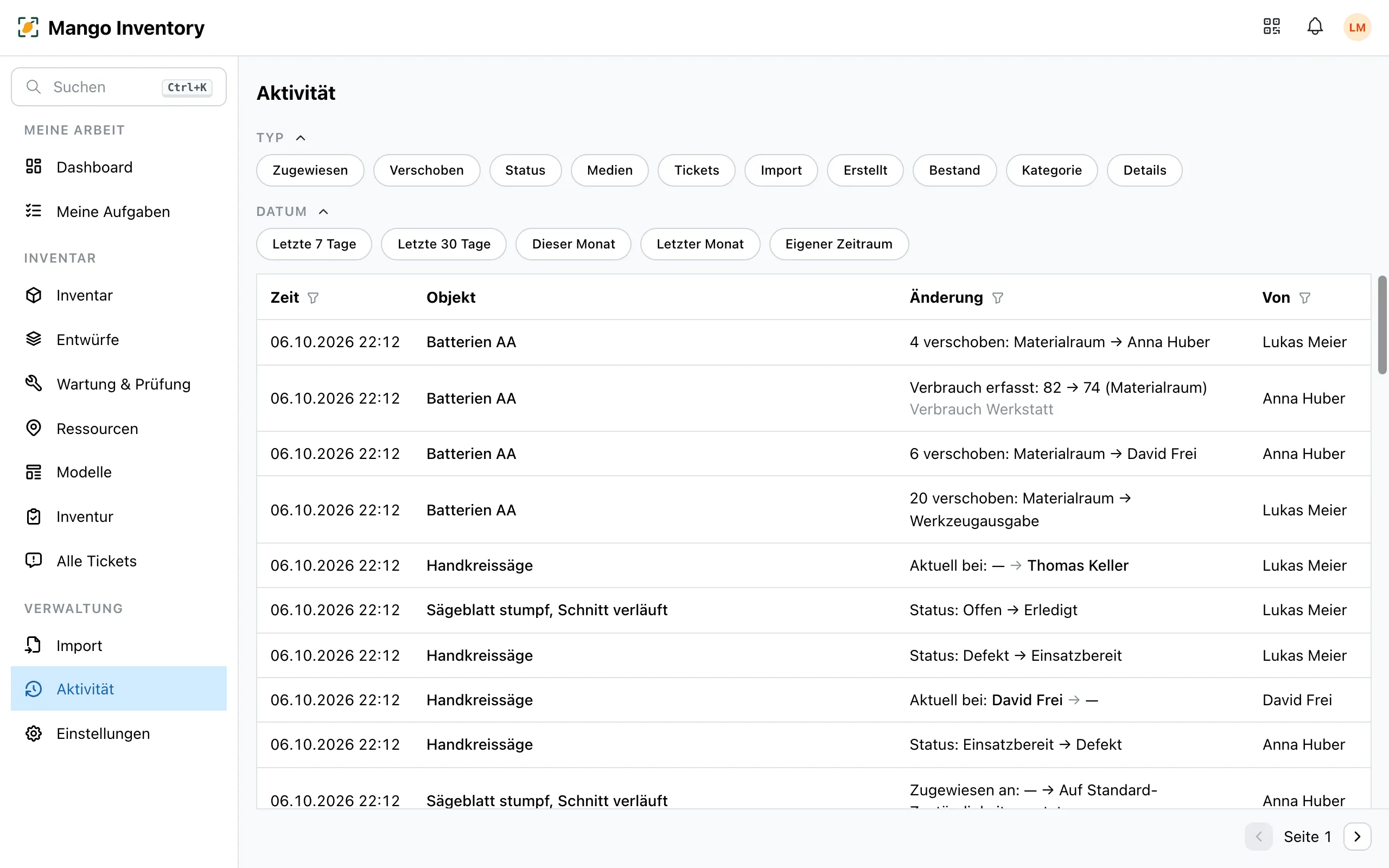Toggle the Import type filter chip
Screen dimensions: 1389x868
click(x=781, y=170)
